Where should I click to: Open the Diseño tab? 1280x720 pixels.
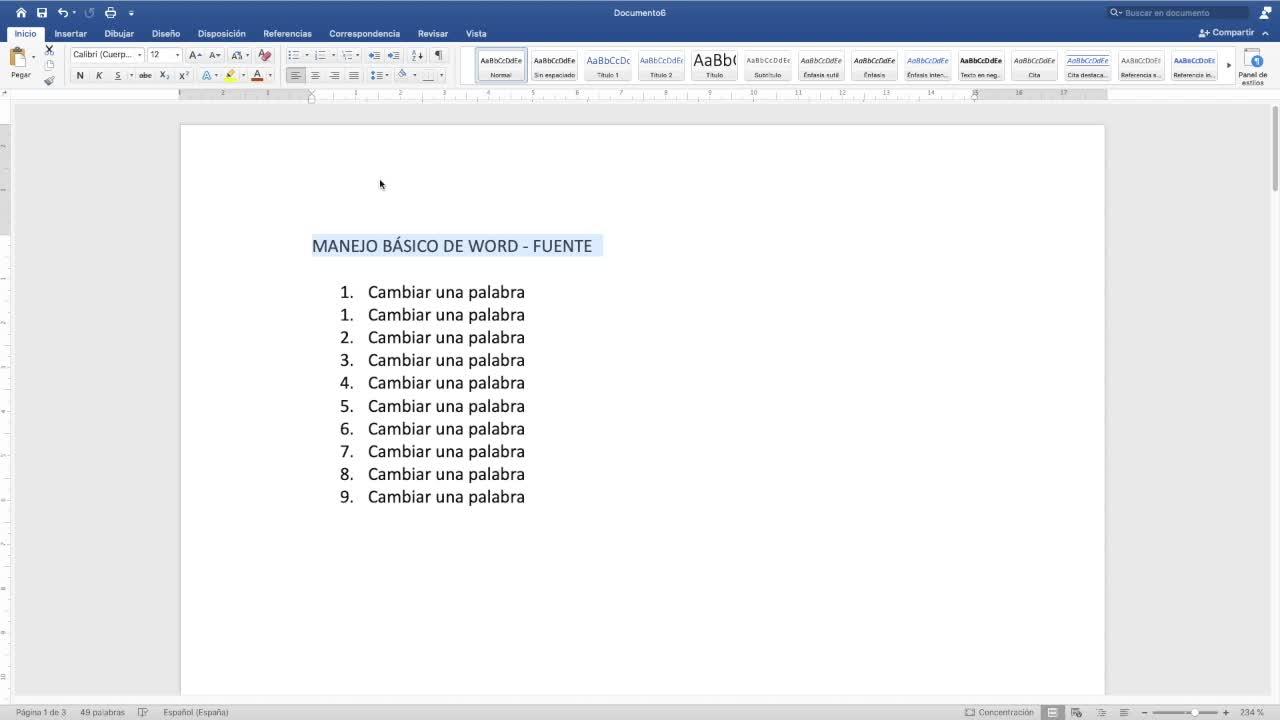coord(166,34)
